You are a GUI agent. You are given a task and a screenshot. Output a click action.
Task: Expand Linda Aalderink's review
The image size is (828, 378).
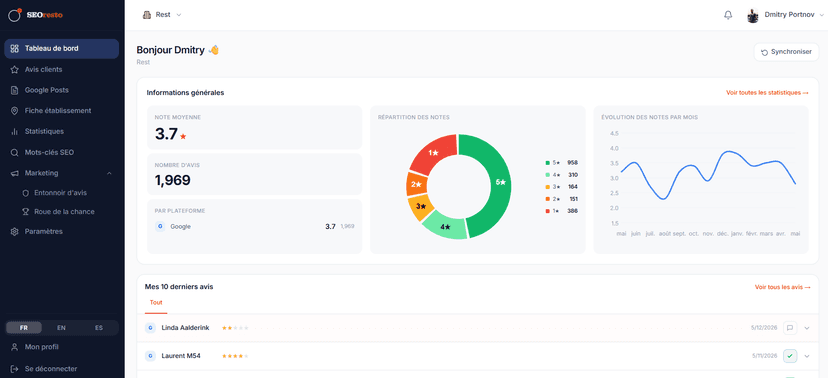[807, 328]
